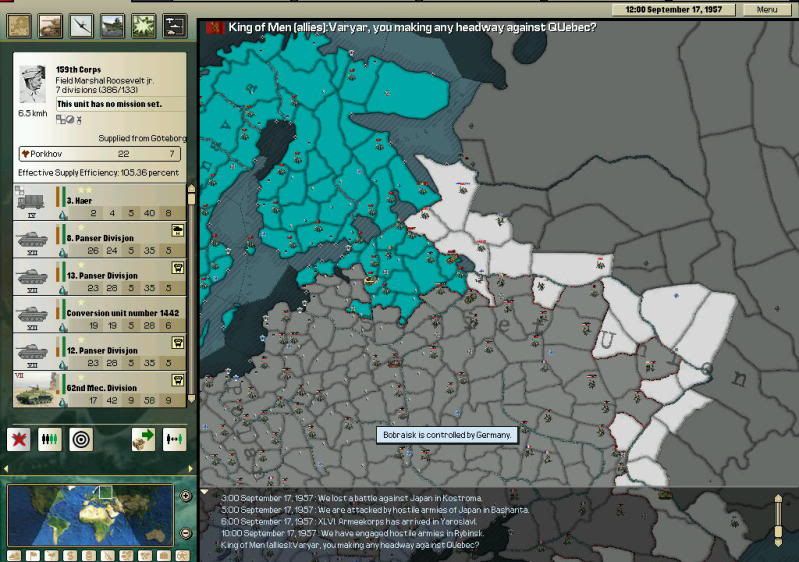
Task: Zoom out with minimap minus button
Action: (x=186, y=533)
